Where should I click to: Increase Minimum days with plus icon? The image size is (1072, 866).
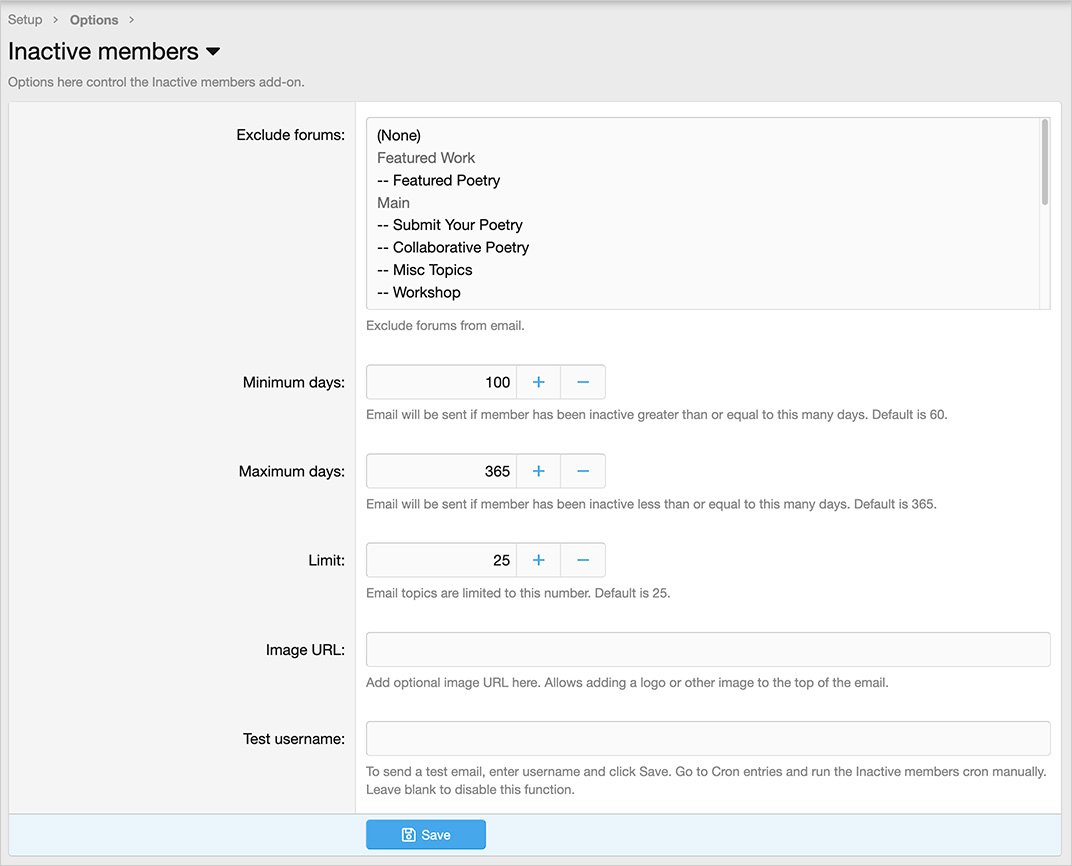tap(538, 382)
